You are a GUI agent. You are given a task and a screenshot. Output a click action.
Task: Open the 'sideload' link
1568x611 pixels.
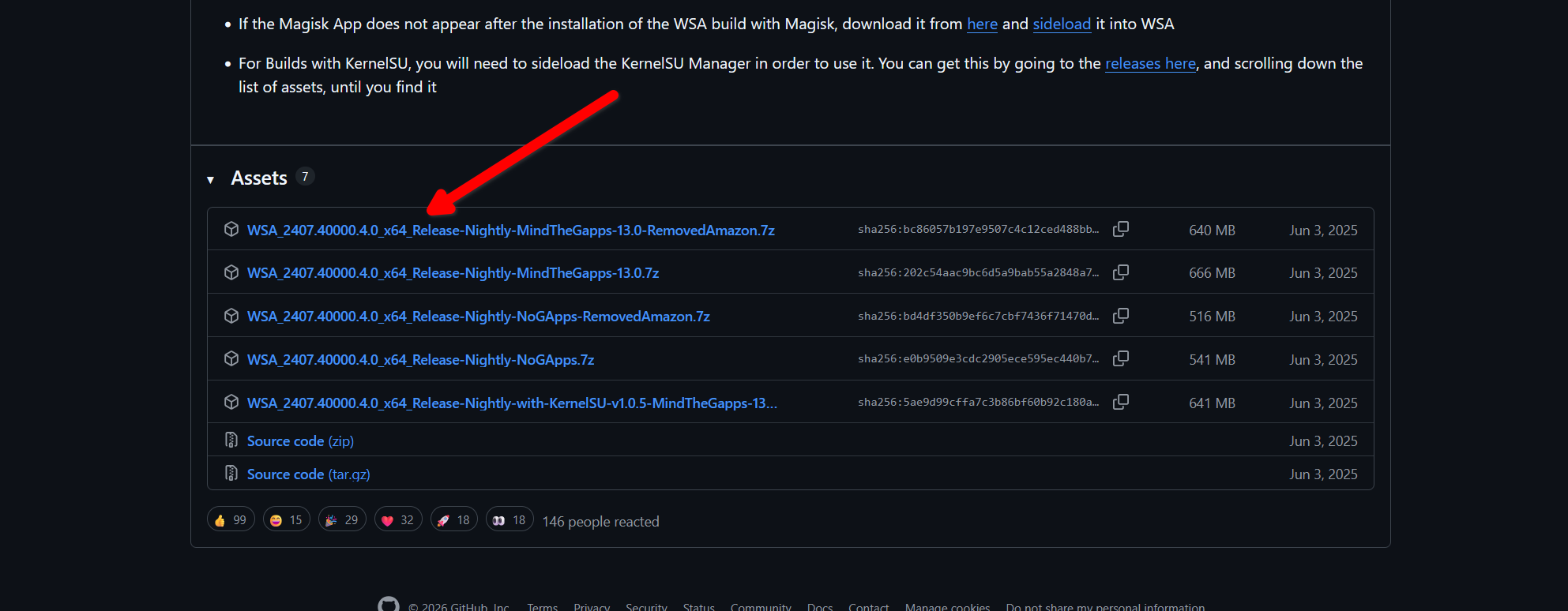click(1062, 24)
